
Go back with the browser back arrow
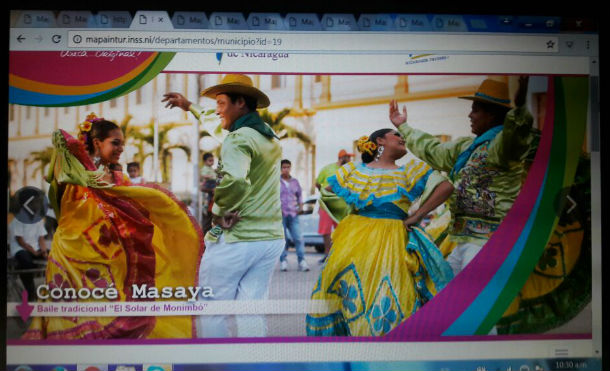point(21,39)
